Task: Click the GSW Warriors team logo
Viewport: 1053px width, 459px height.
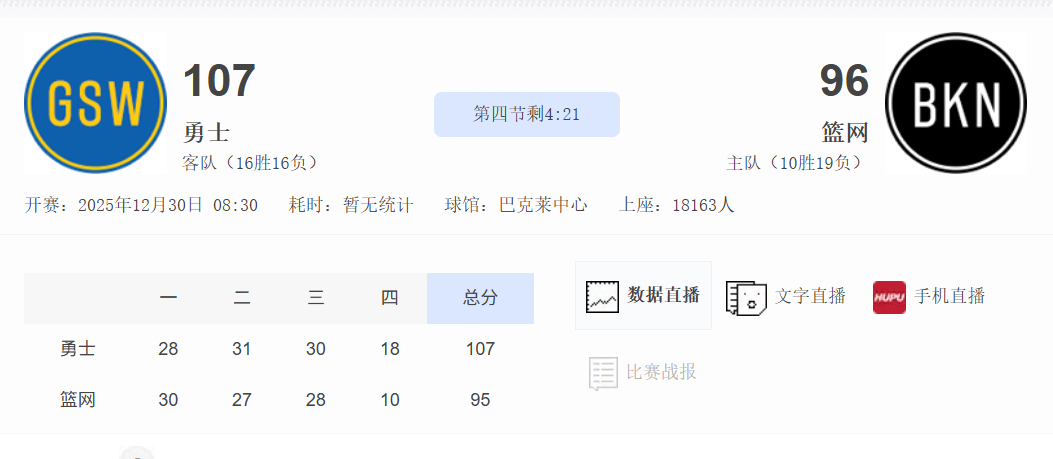Action: coord(95,103)
